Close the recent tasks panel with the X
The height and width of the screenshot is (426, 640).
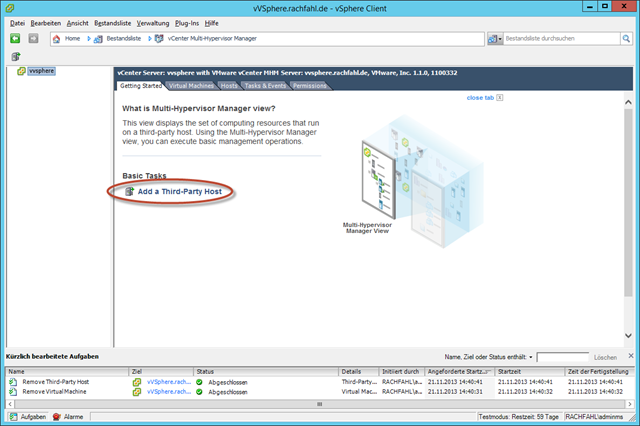(x=631, y=356)
